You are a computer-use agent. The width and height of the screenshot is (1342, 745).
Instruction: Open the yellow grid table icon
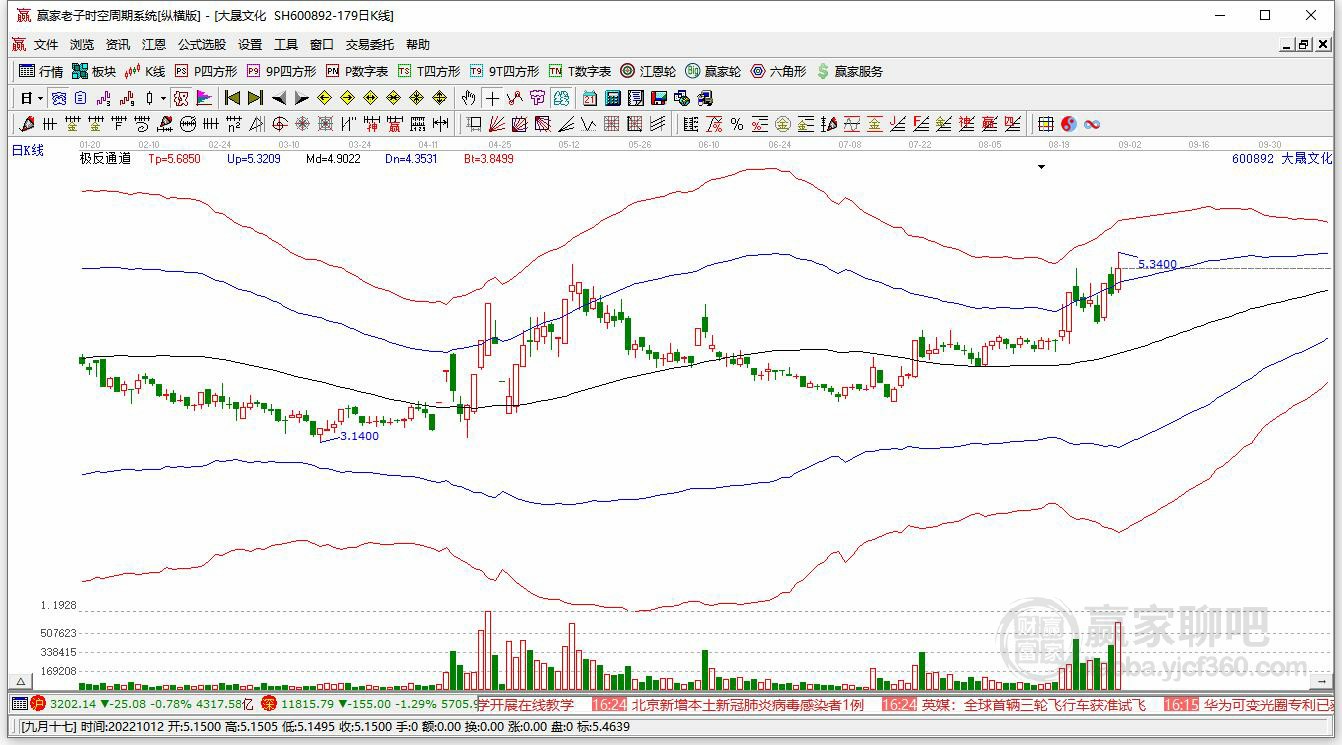pyautogui.click(x=1046, y=124)
